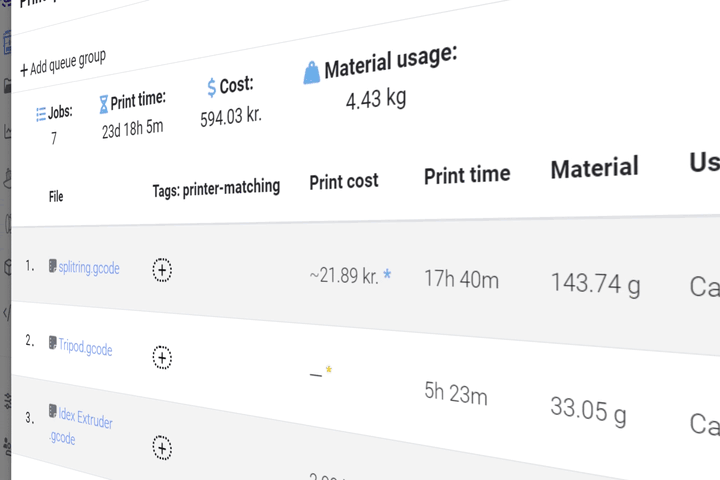
Task: Click the 4.43 kg material usage value
Action: (x=376, y=99)
